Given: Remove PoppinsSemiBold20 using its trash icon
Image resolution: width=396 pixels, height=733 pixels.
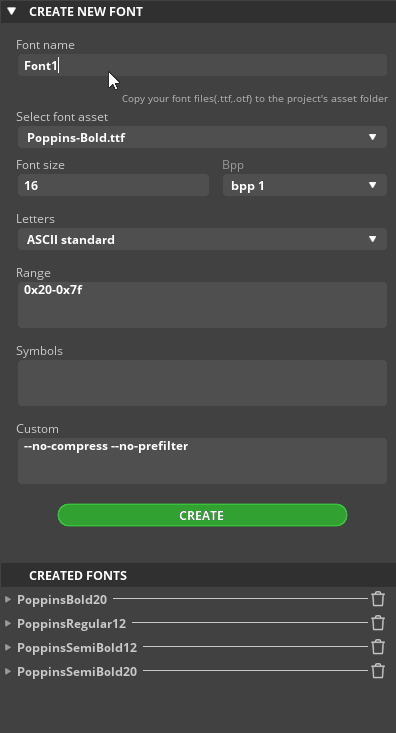Looking at the screenshot, I should [378, 671].
